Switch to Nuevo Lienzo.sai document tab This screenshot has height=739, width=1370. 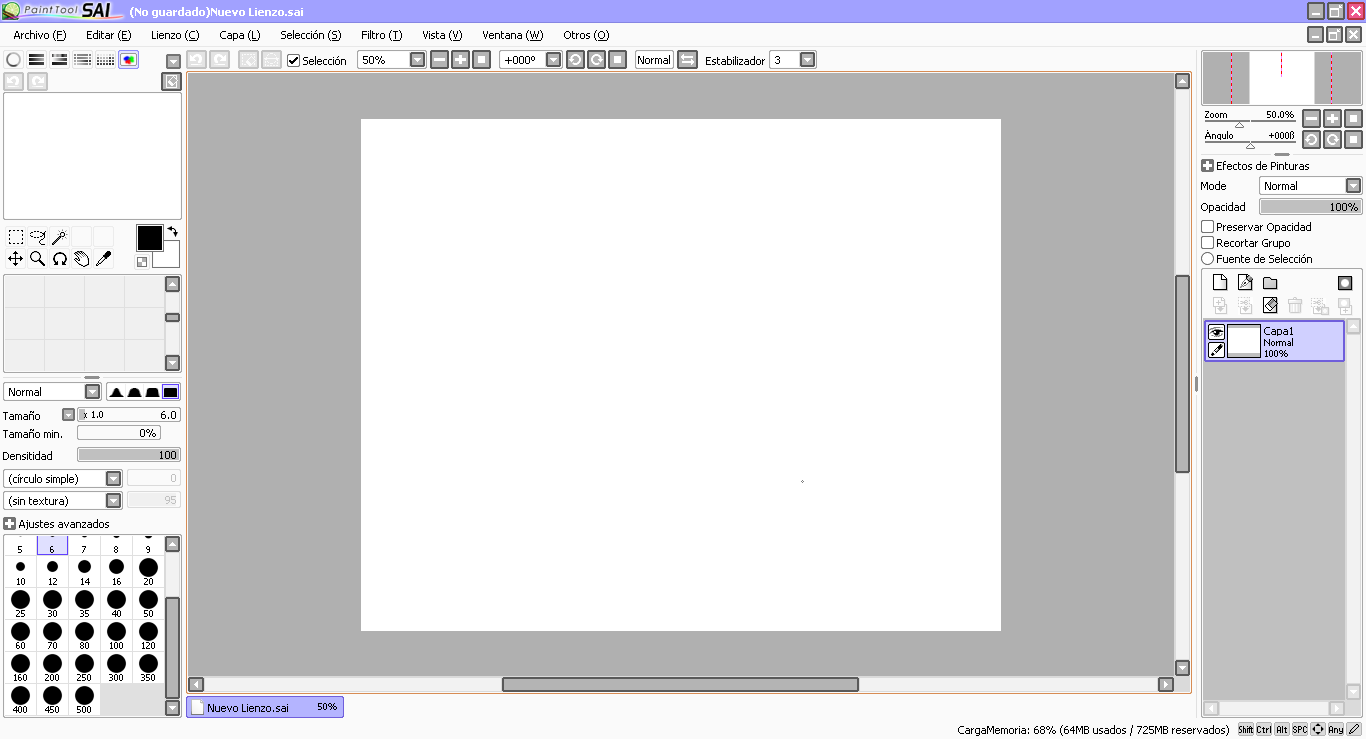pos(265,707)
